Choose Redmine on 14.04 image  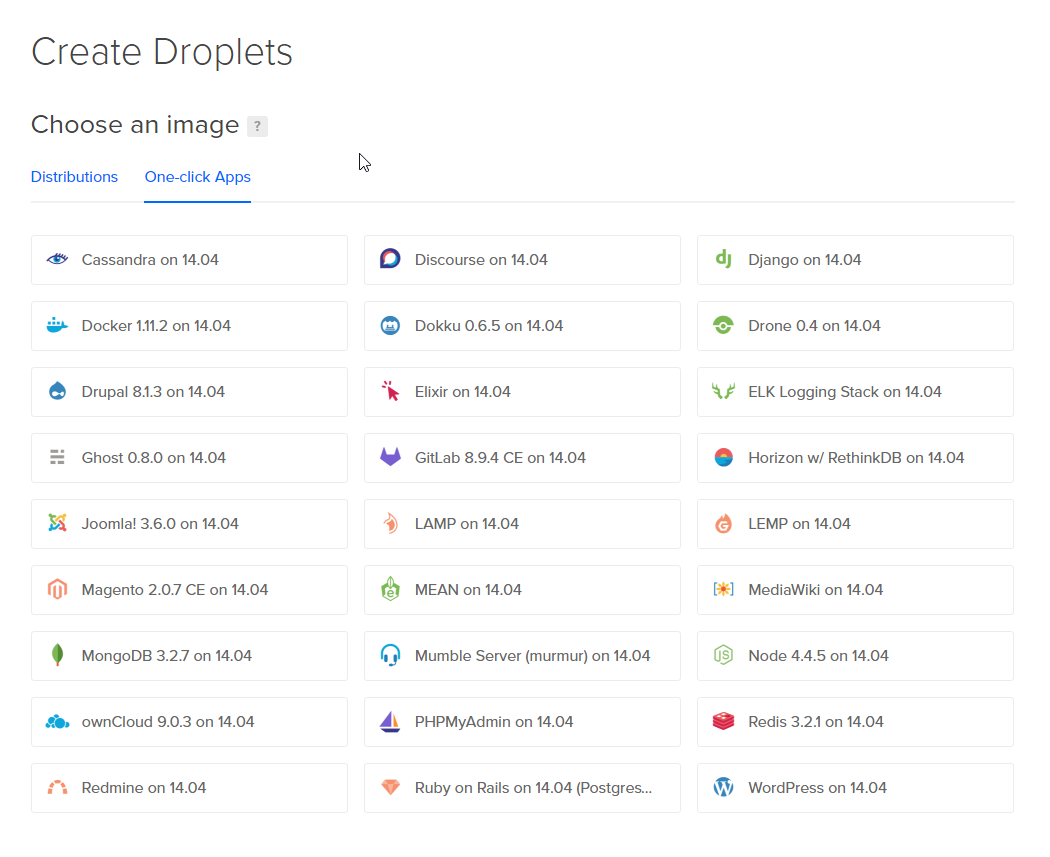[x=190, y=788]
